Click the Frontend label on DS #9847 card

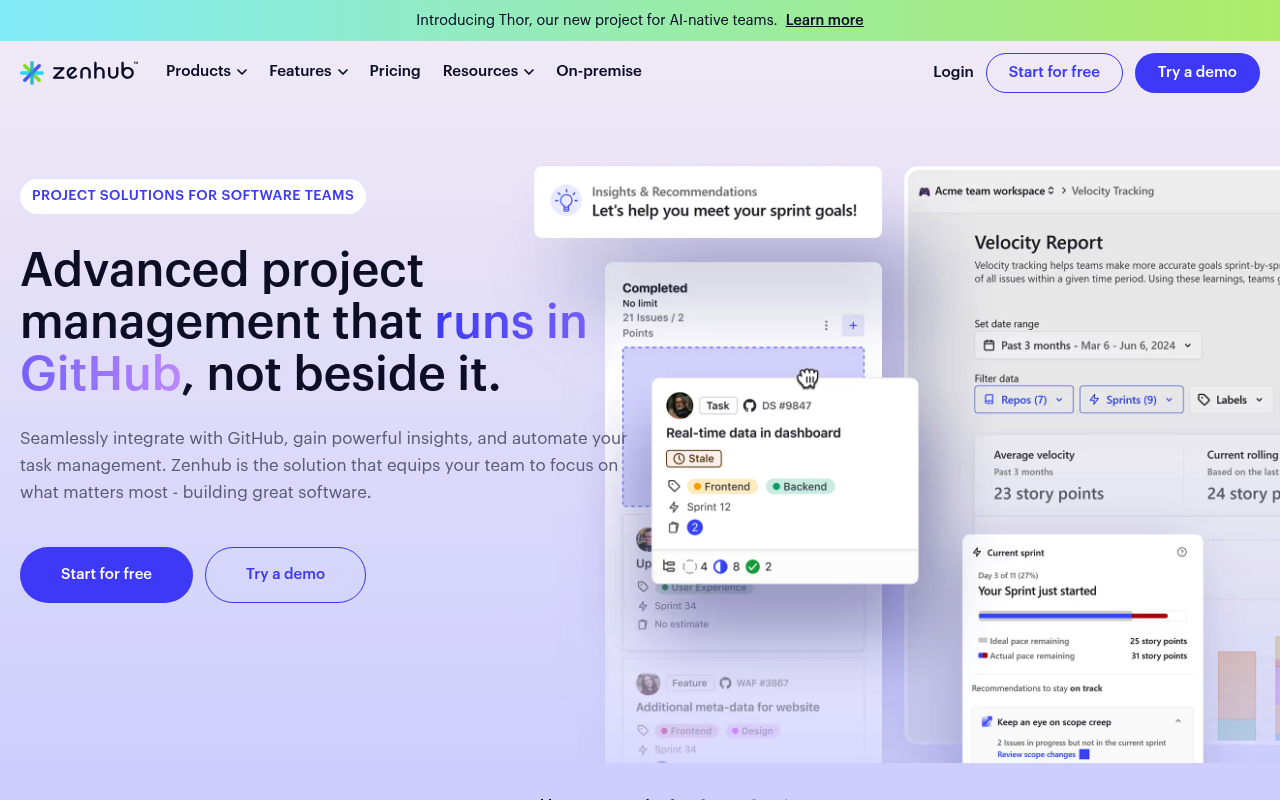(x=722, y=486)
